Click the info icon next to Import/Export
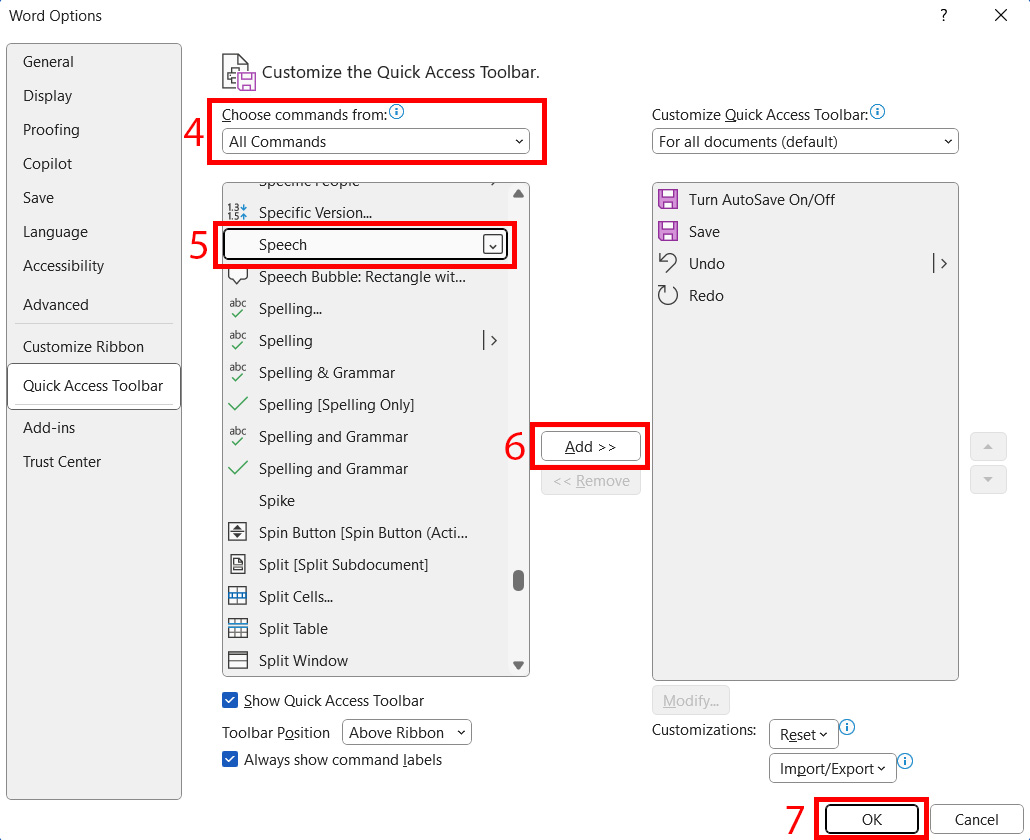Screen dimensions: 1030x840 point(905,761)
